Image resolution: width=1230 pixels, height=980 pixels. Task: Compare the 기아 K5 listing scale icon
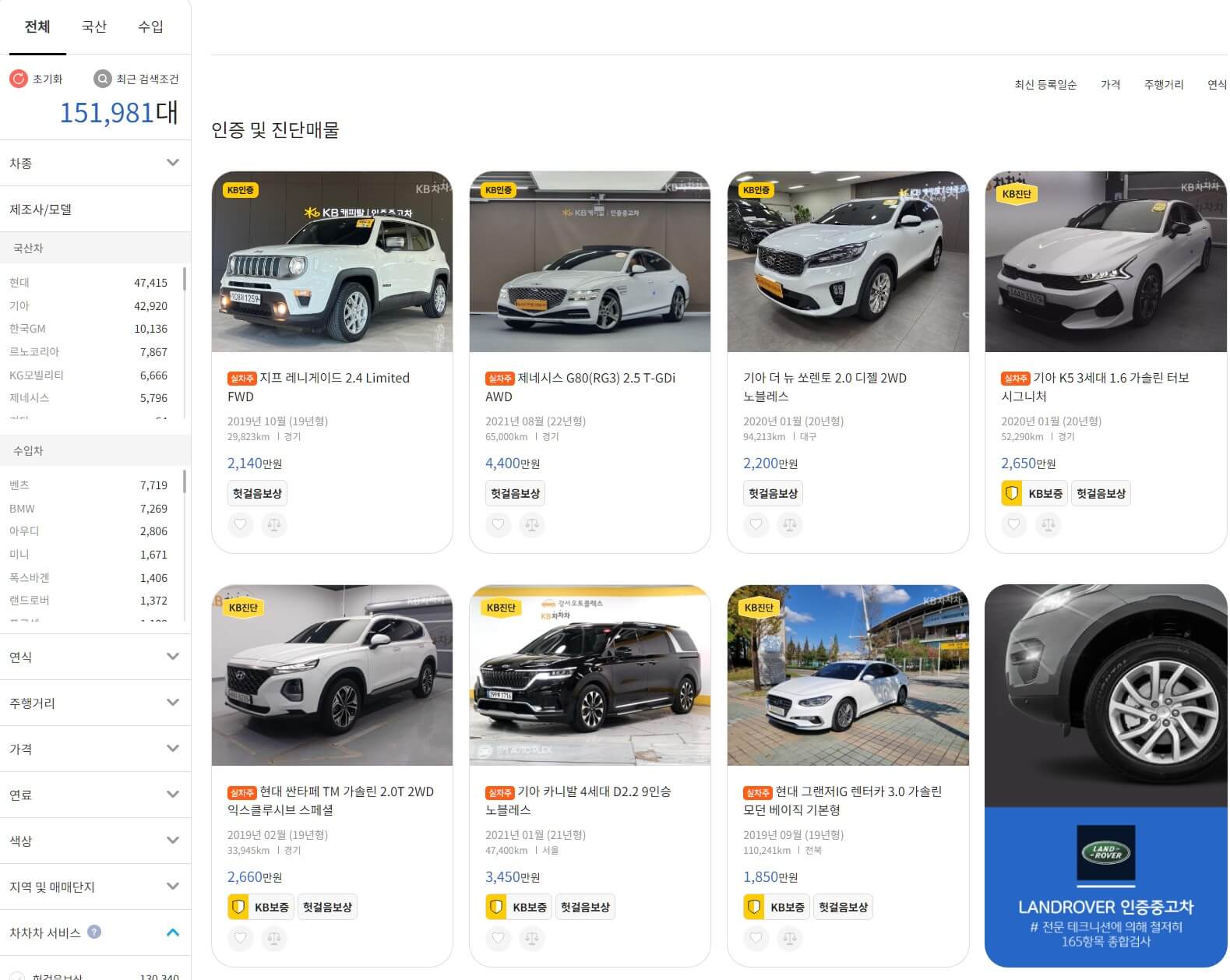coord(1048,524)
